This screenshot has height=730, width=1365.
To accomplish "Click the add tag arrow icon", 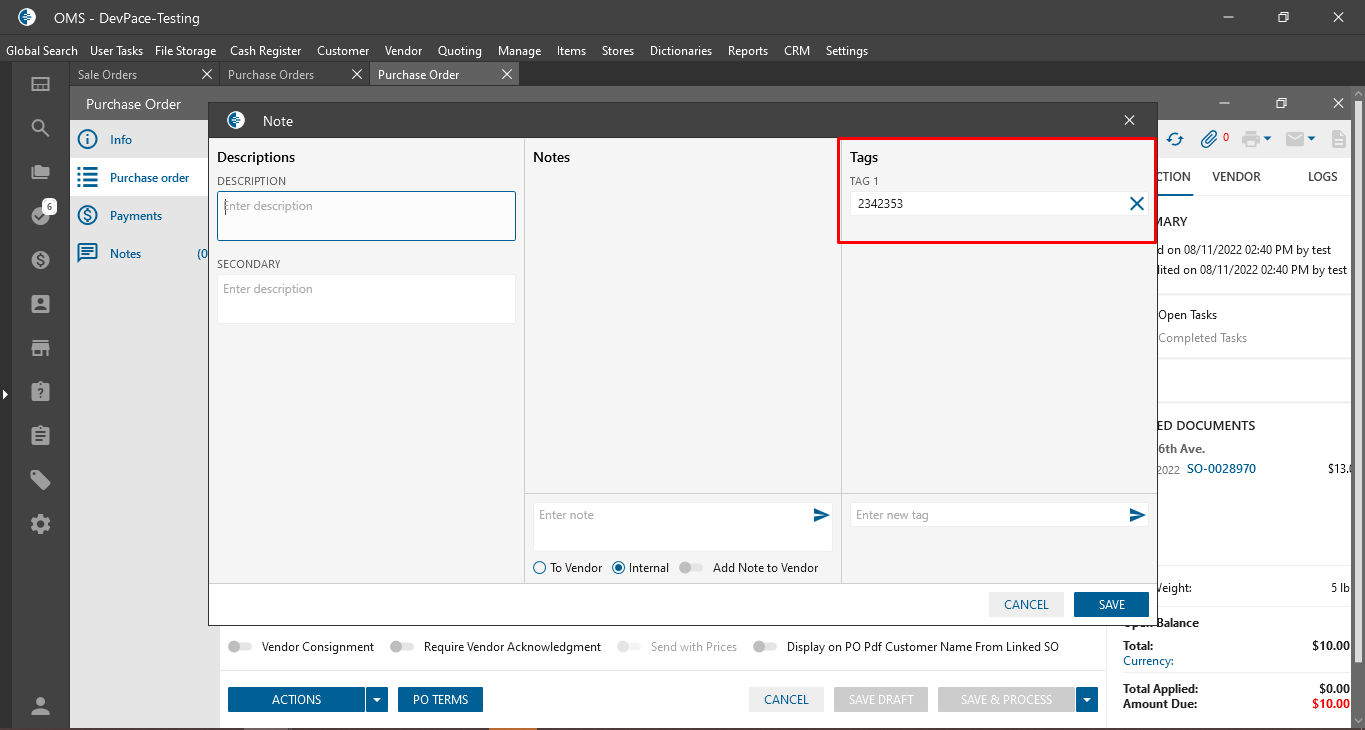I will [1137, 515].
